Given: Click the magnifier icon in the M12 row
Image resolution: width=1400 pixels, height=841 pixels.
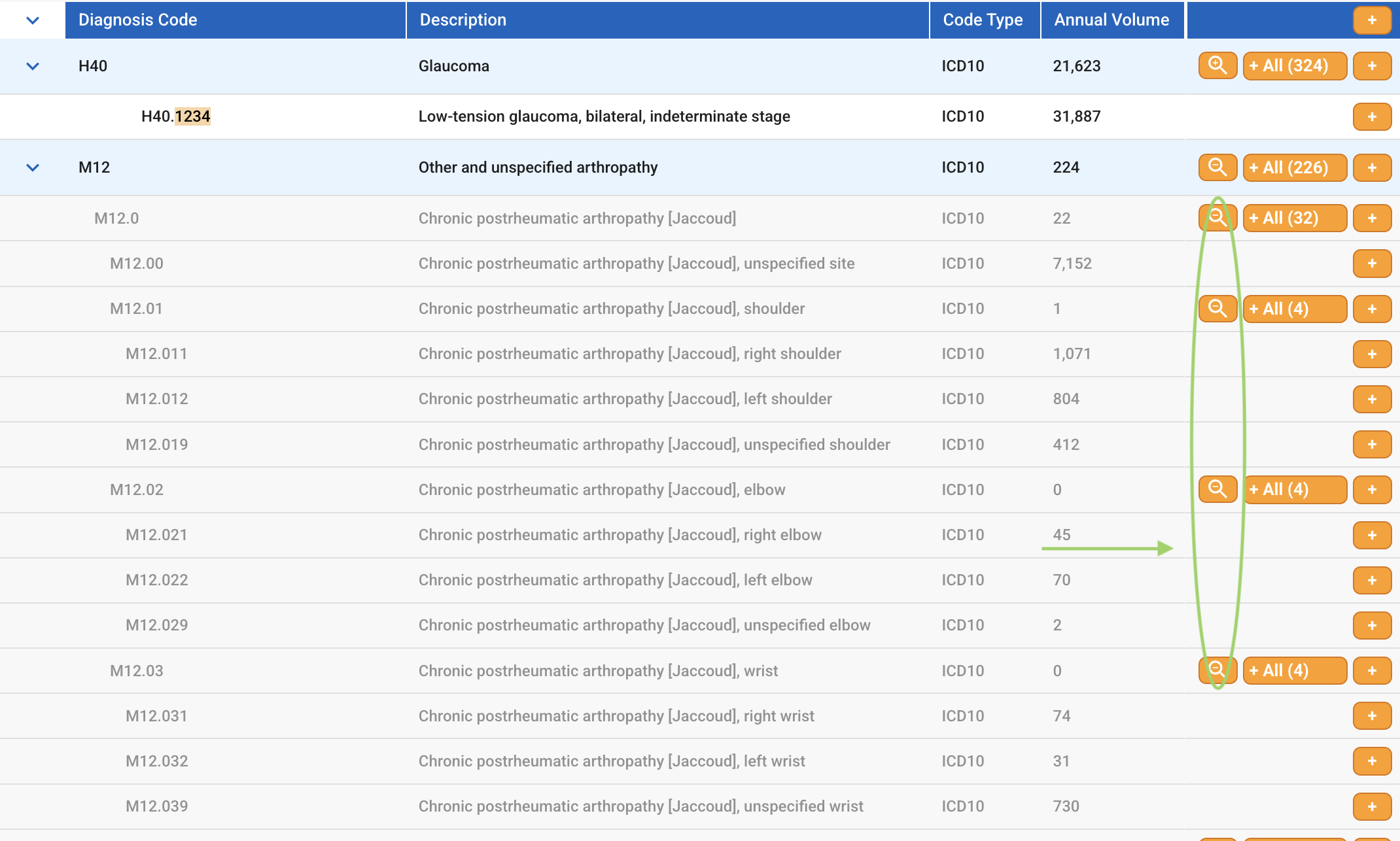Looking at the screenshot, I should (1217, 167).
